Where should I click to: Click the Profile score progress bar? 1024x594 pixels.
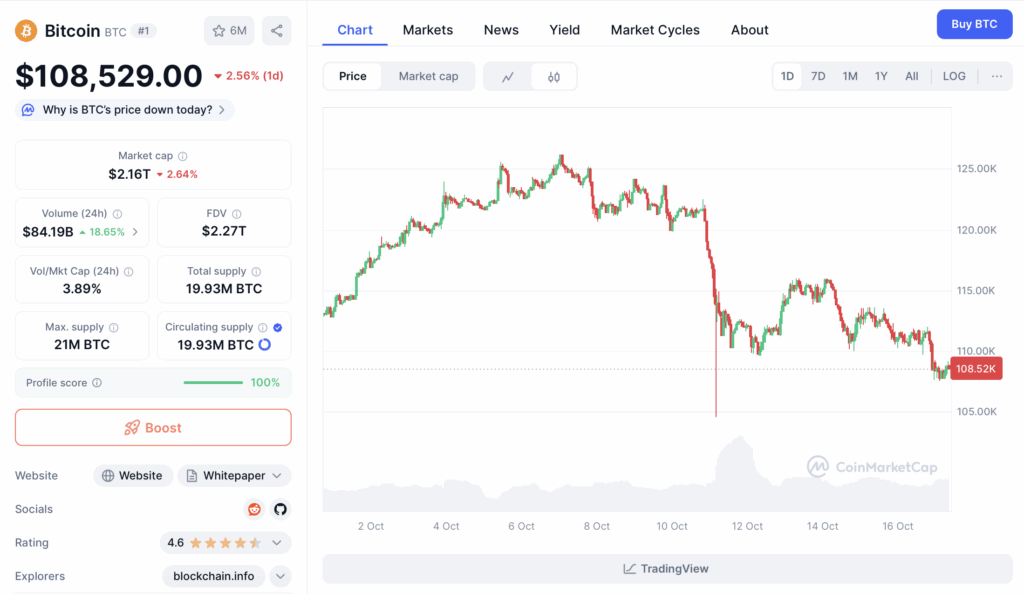[213, 383]
